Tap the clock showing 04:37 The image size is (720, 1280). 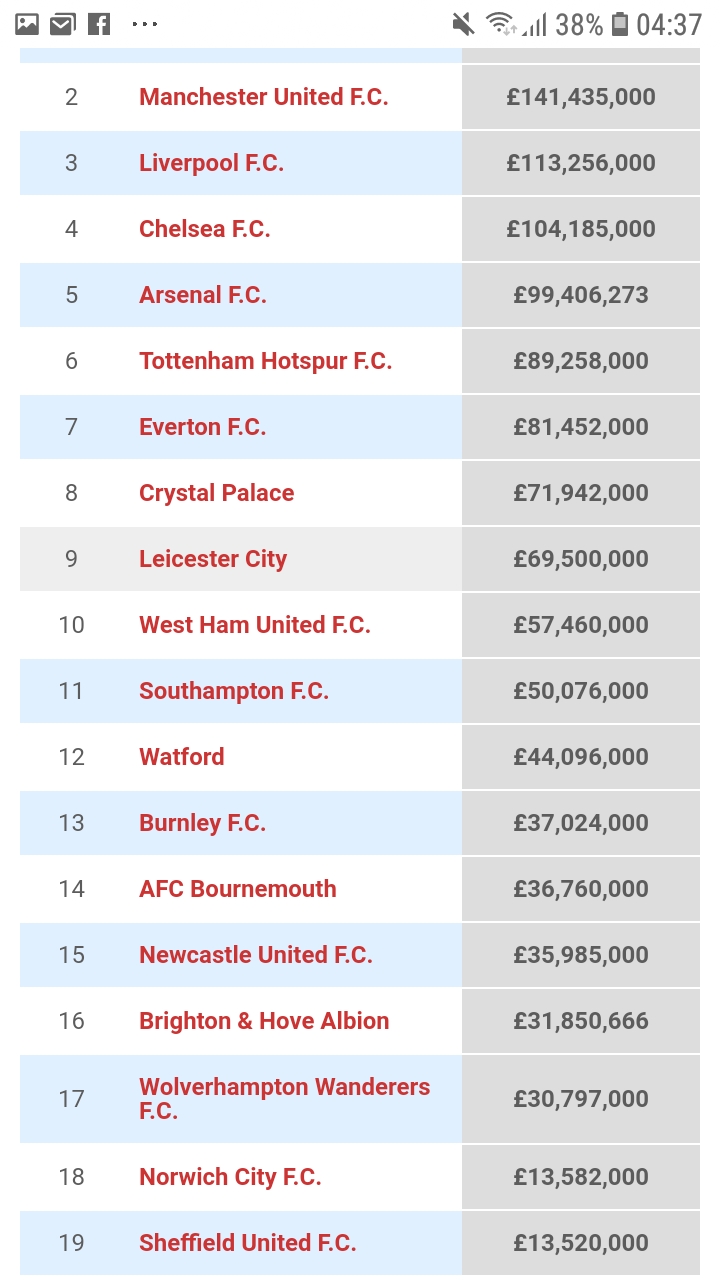click(669, 24)
